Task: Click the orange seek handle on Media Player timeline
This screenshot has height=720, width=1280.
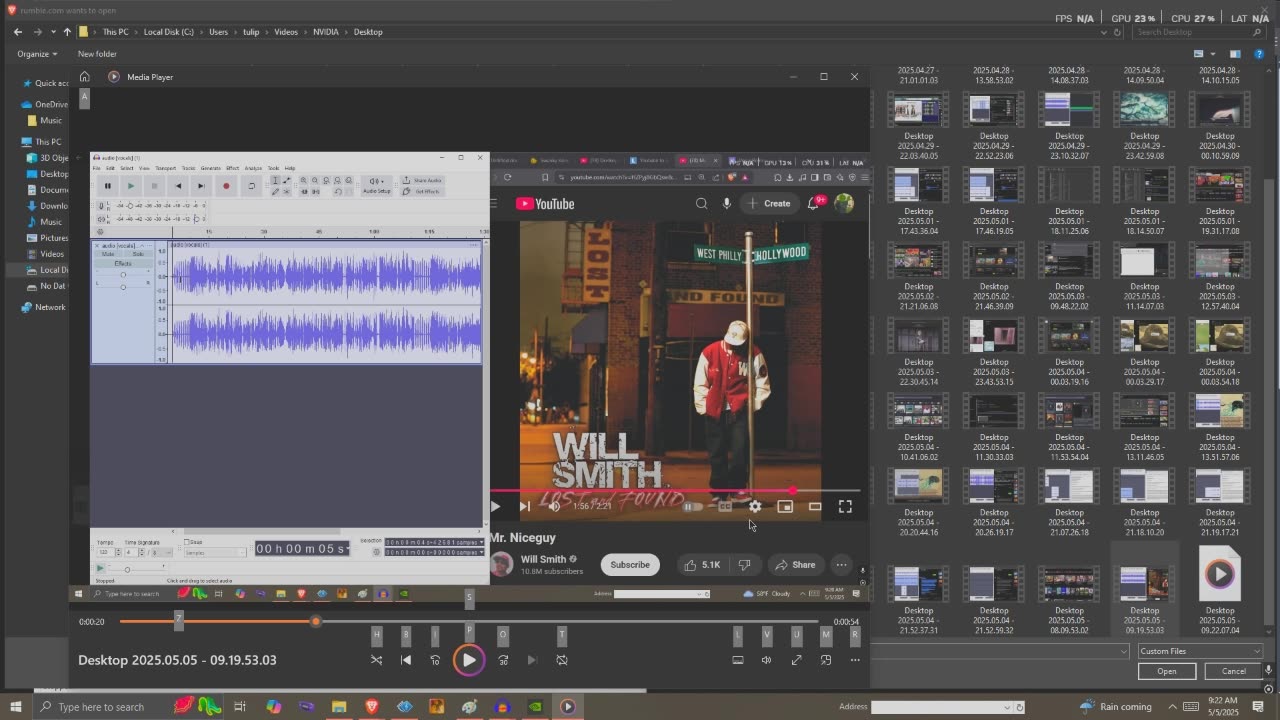Action: pyautogui.click(x=315, y=622)
